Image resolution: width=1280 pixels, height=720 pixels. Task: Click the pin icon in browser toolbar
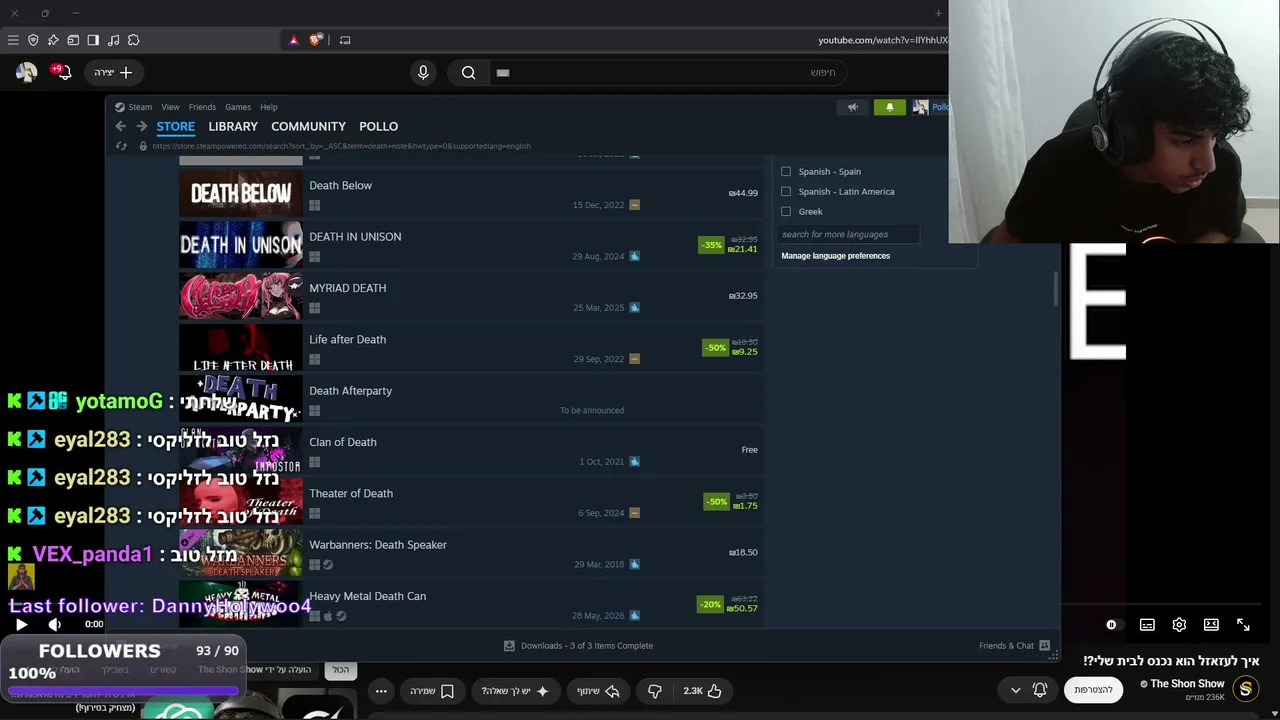(x=53, y=40)
